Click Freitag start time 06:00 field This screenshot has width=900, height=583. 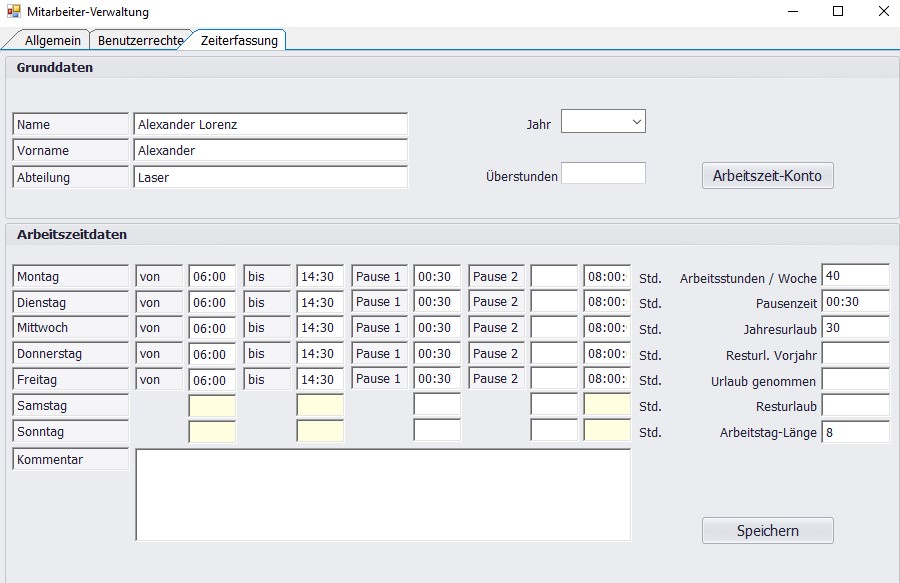(x=212, y=379)
